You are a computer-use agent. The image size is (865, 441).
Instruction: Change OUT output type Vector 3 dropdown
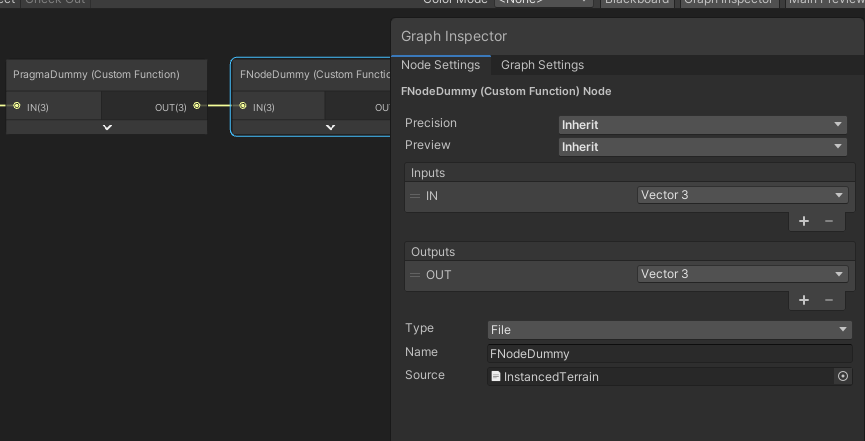(742, 274)
